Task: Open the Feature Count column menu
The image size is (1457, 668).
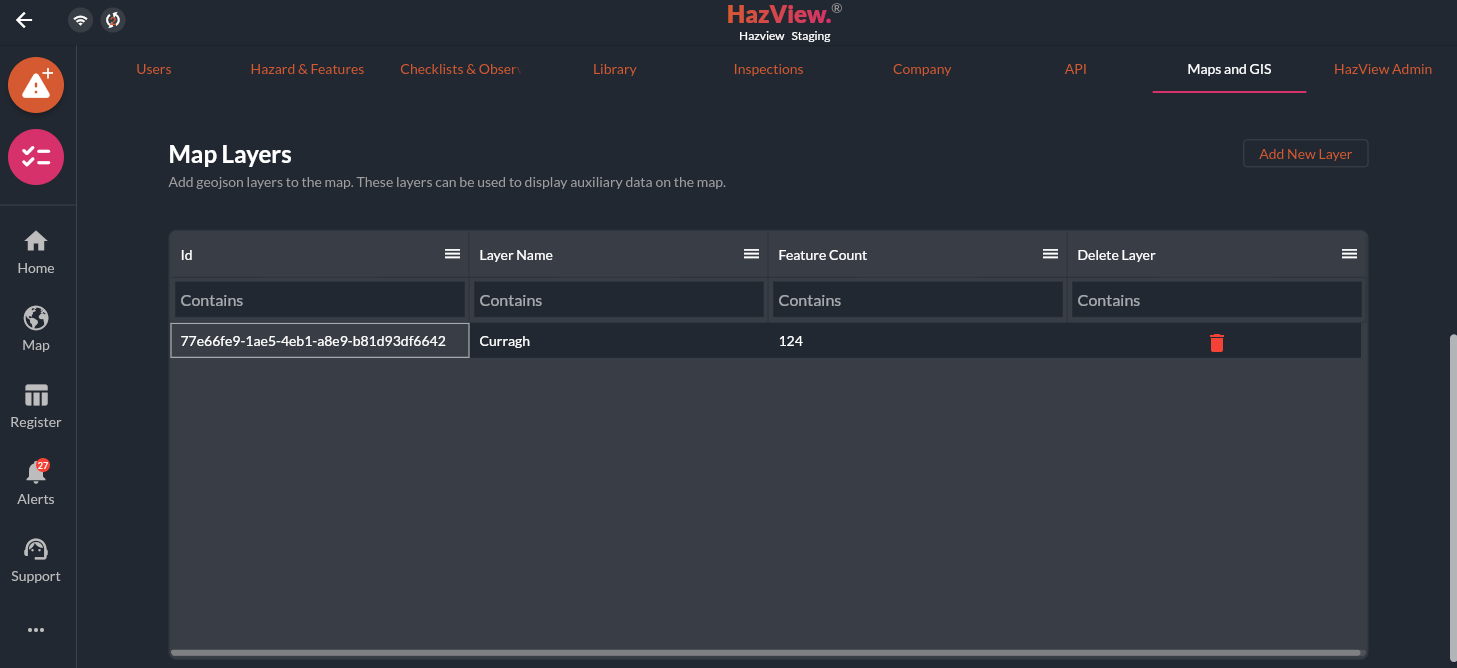Action: coord(1050,254)
